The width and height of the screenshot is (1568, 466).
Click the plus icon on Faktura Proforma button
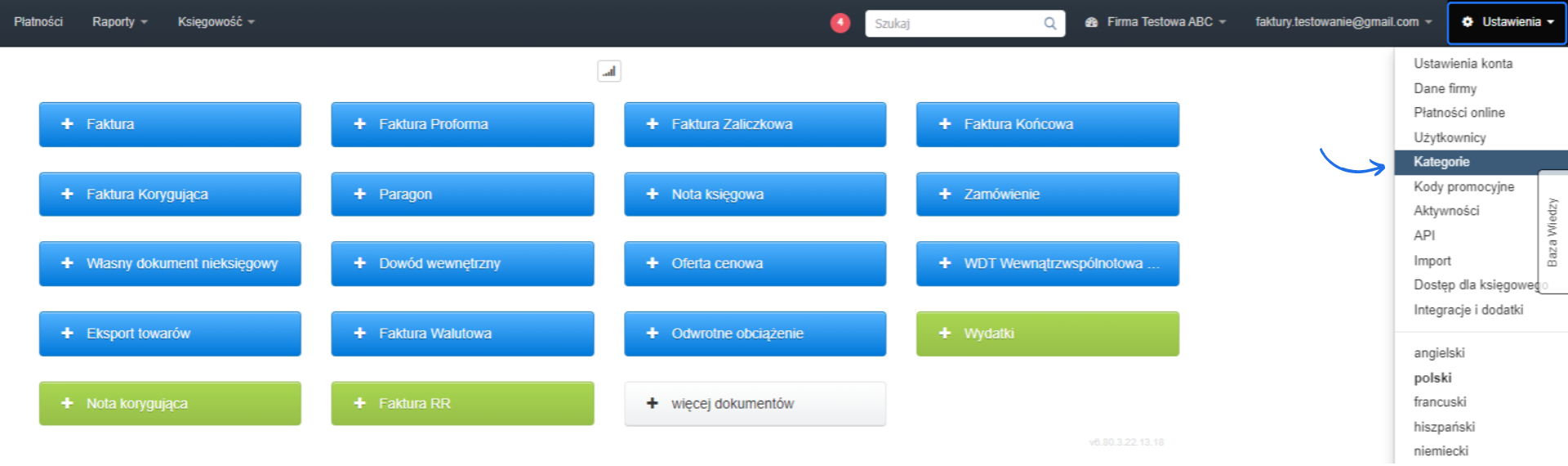tap(359, 123)
